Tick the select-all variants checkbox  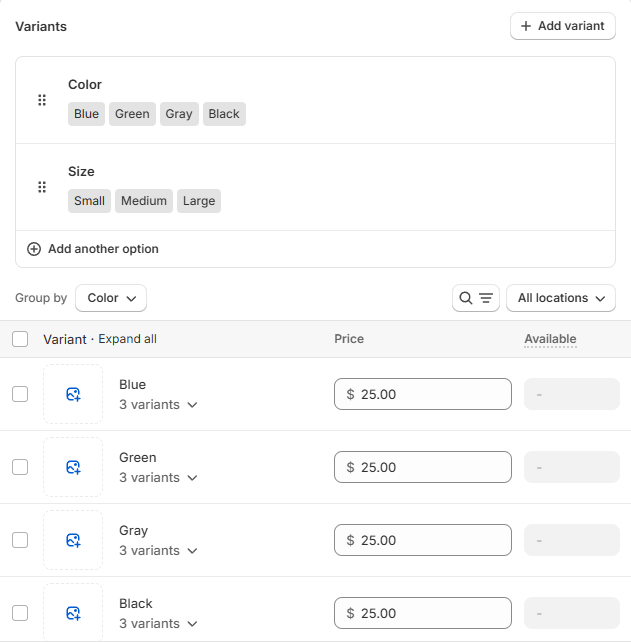point(20,339)
